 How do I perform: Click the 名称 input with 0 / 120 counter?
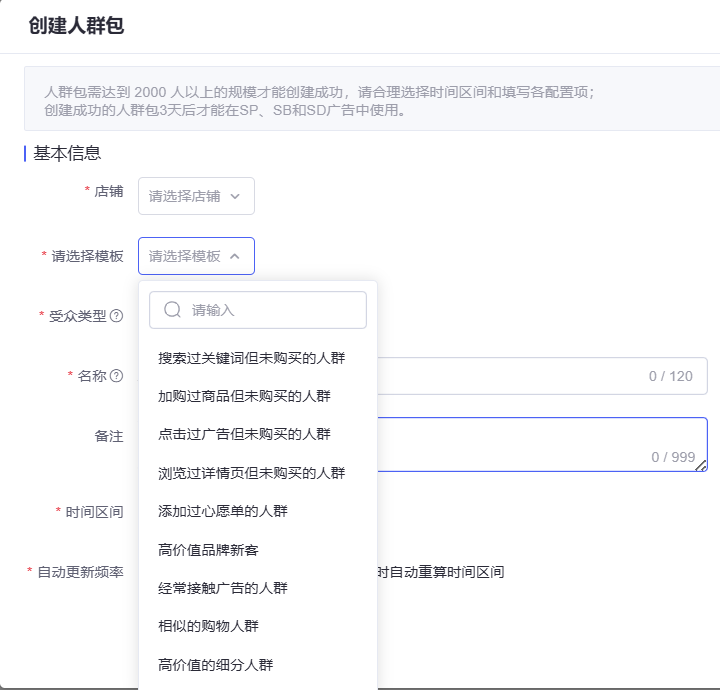(x=540, y=376)
